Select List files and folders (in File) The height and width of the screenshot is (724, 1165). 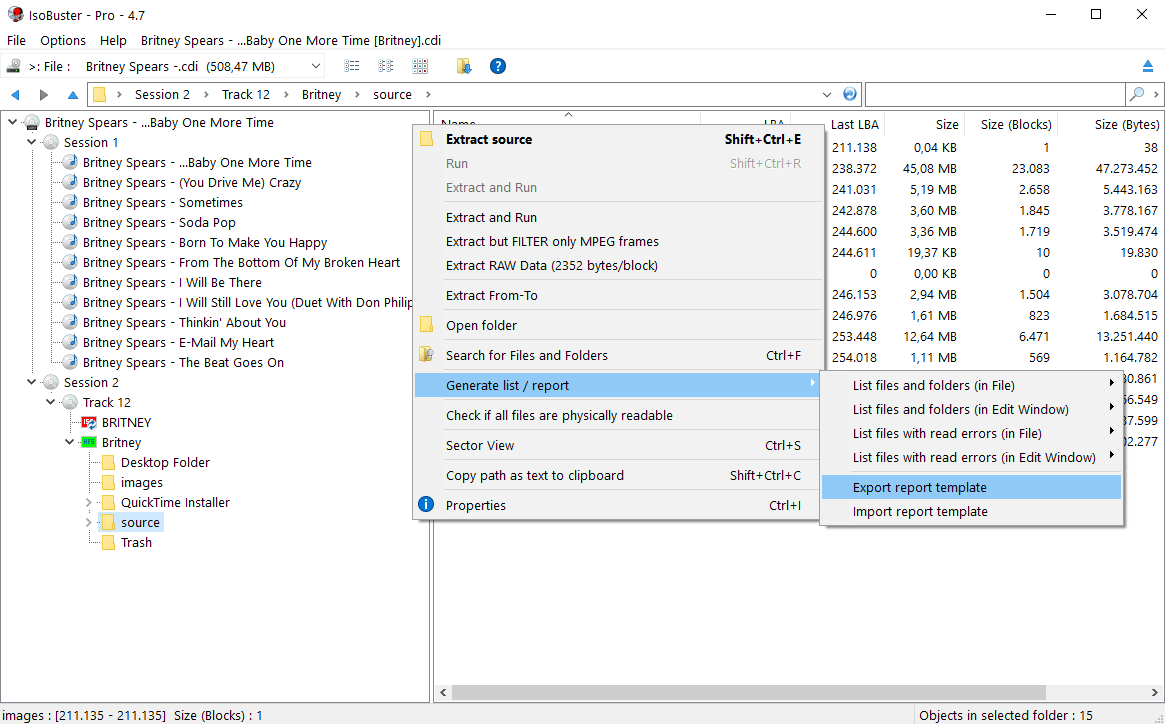971,385
